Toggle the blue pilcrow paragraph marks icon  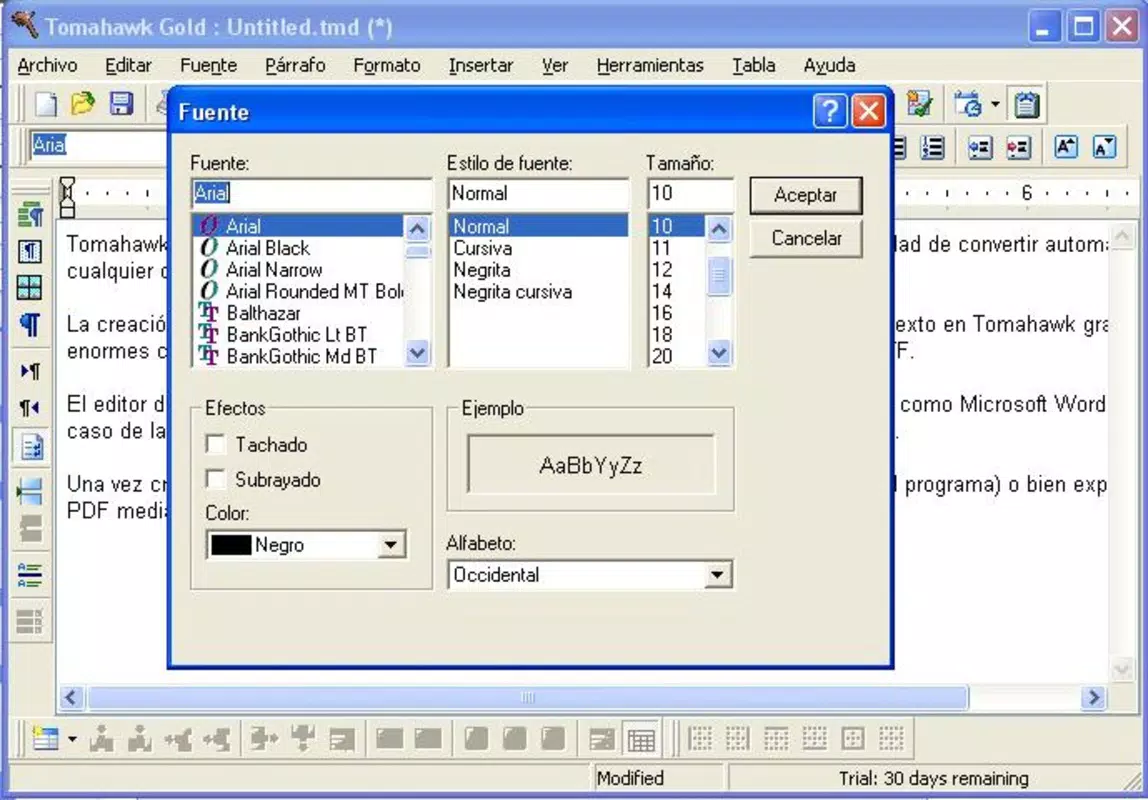(x=30, y=324)
